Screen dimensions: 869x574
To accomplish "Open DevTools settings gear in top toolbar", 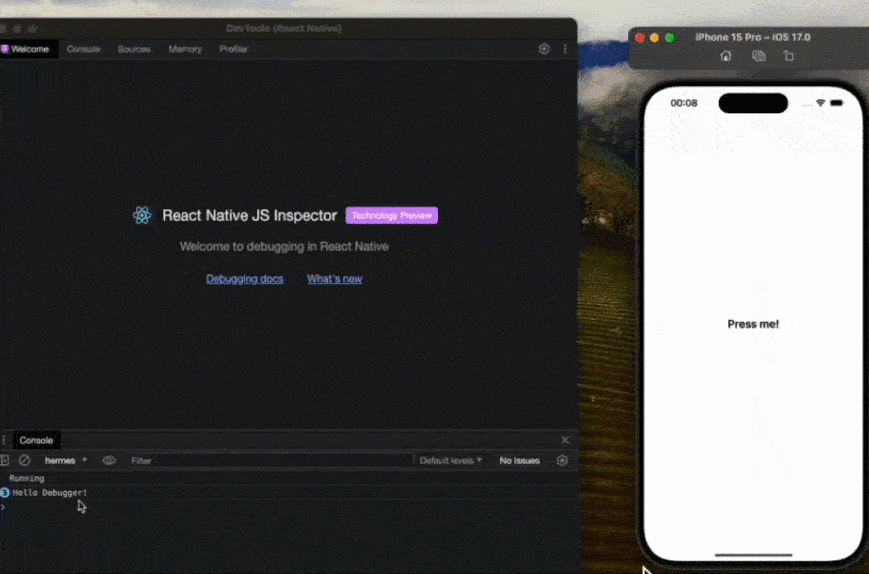I will click(544, 49).
